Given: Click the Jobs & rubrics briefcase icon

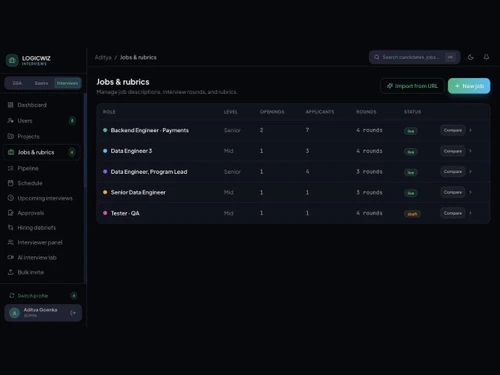Looking at the screenshot, I should [x=11, y=152].
